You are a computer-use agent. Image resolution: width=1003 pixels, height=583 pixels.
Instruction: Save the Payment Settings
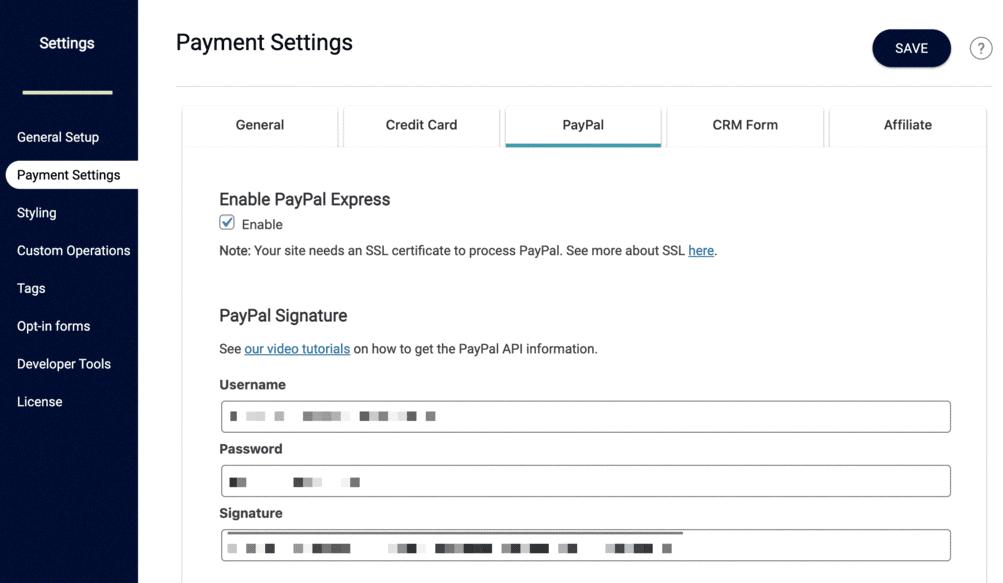(910, 47)
